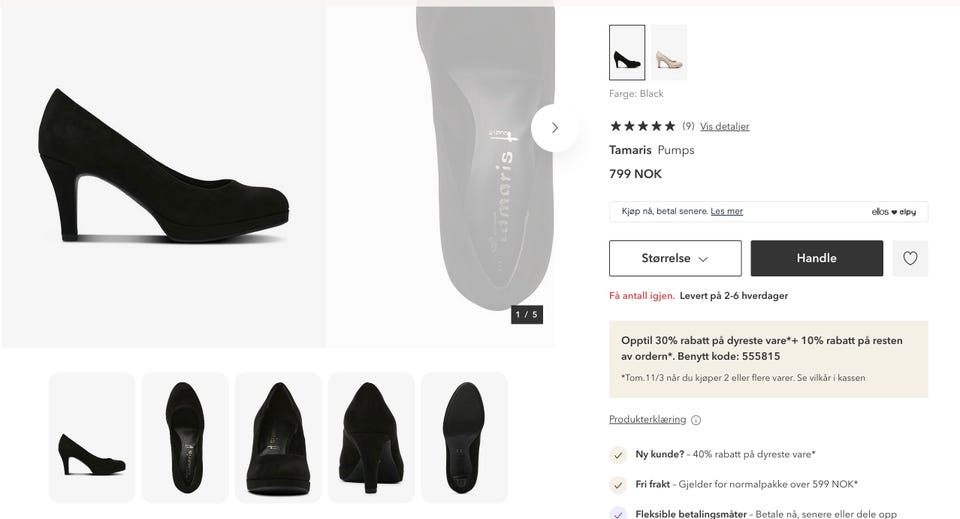The width and height of the screenshot is (960, 519).
Task: Select the side-view shoe thumbnail
Action: [92, 438]
